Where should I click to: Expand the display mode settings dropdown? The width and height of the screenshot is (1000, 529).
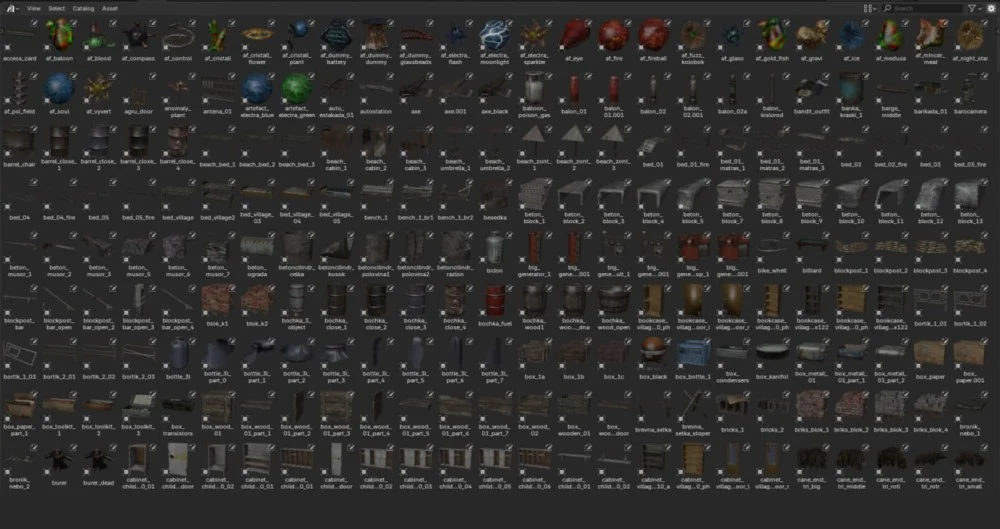(872, 8)
